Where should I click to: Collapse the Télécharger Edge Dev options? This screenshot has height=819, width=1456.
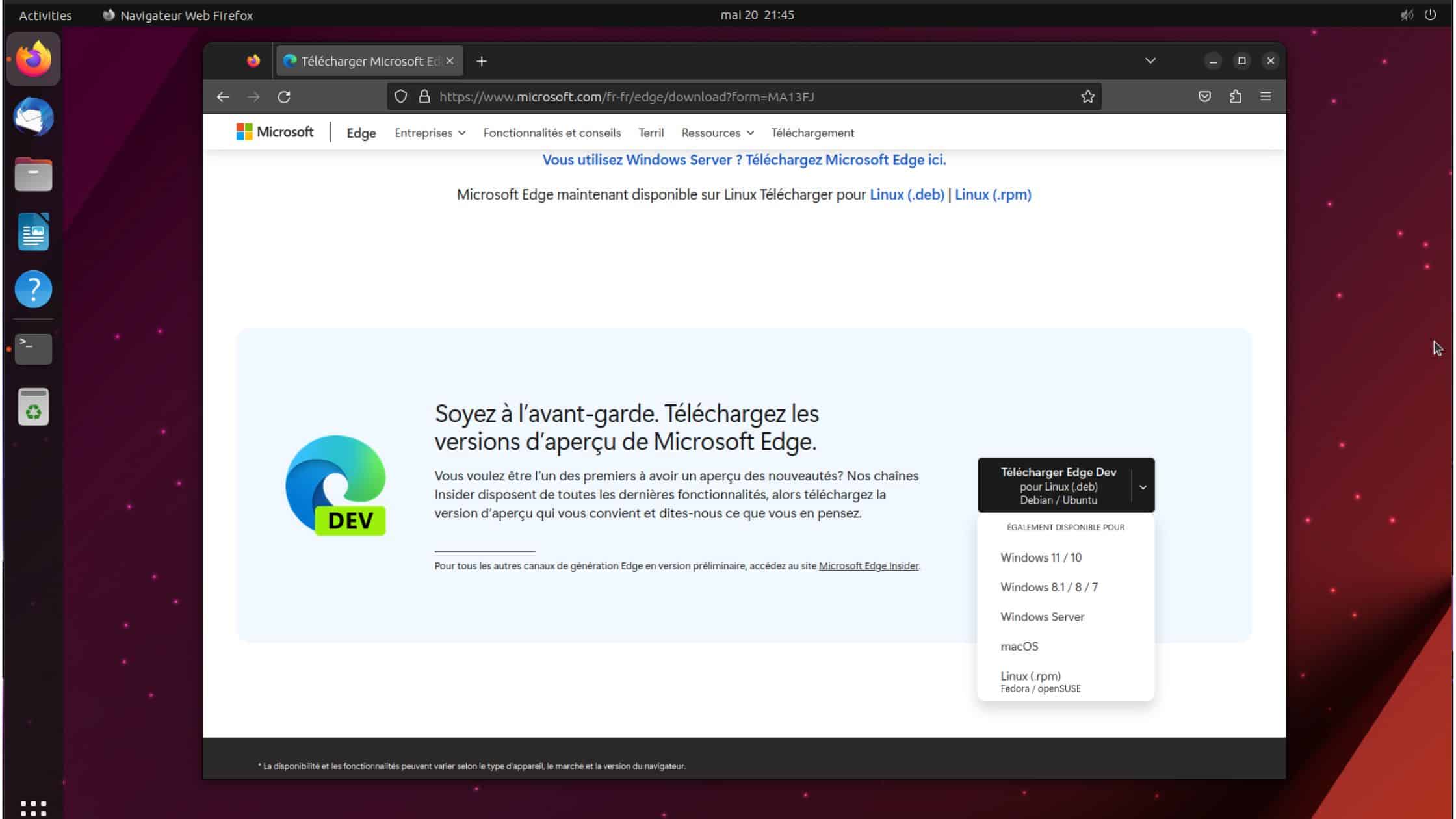pyautogui.click(x=1144, y=486)
